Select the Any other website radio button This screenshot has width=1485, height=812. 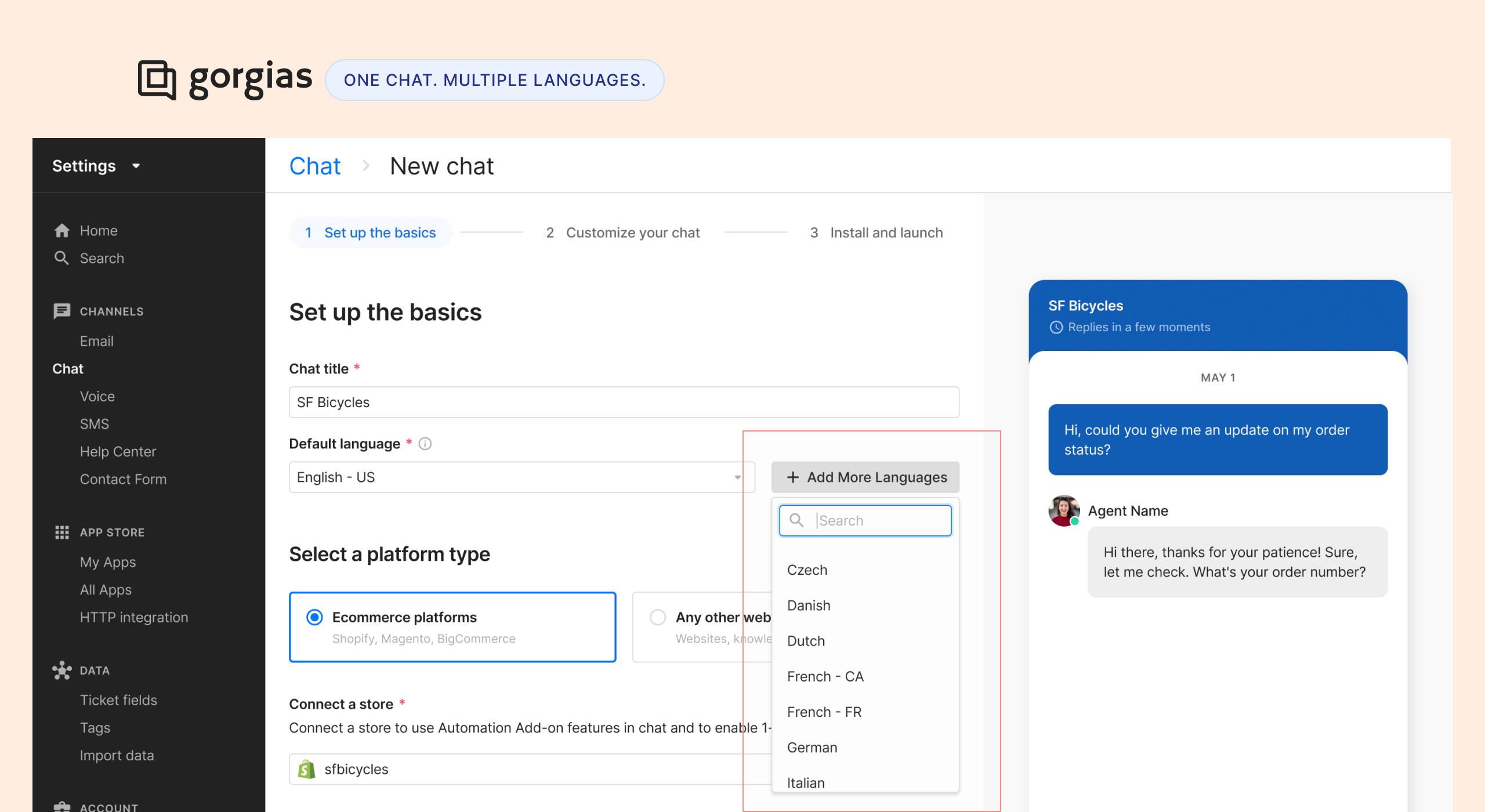tap(657, 617)
